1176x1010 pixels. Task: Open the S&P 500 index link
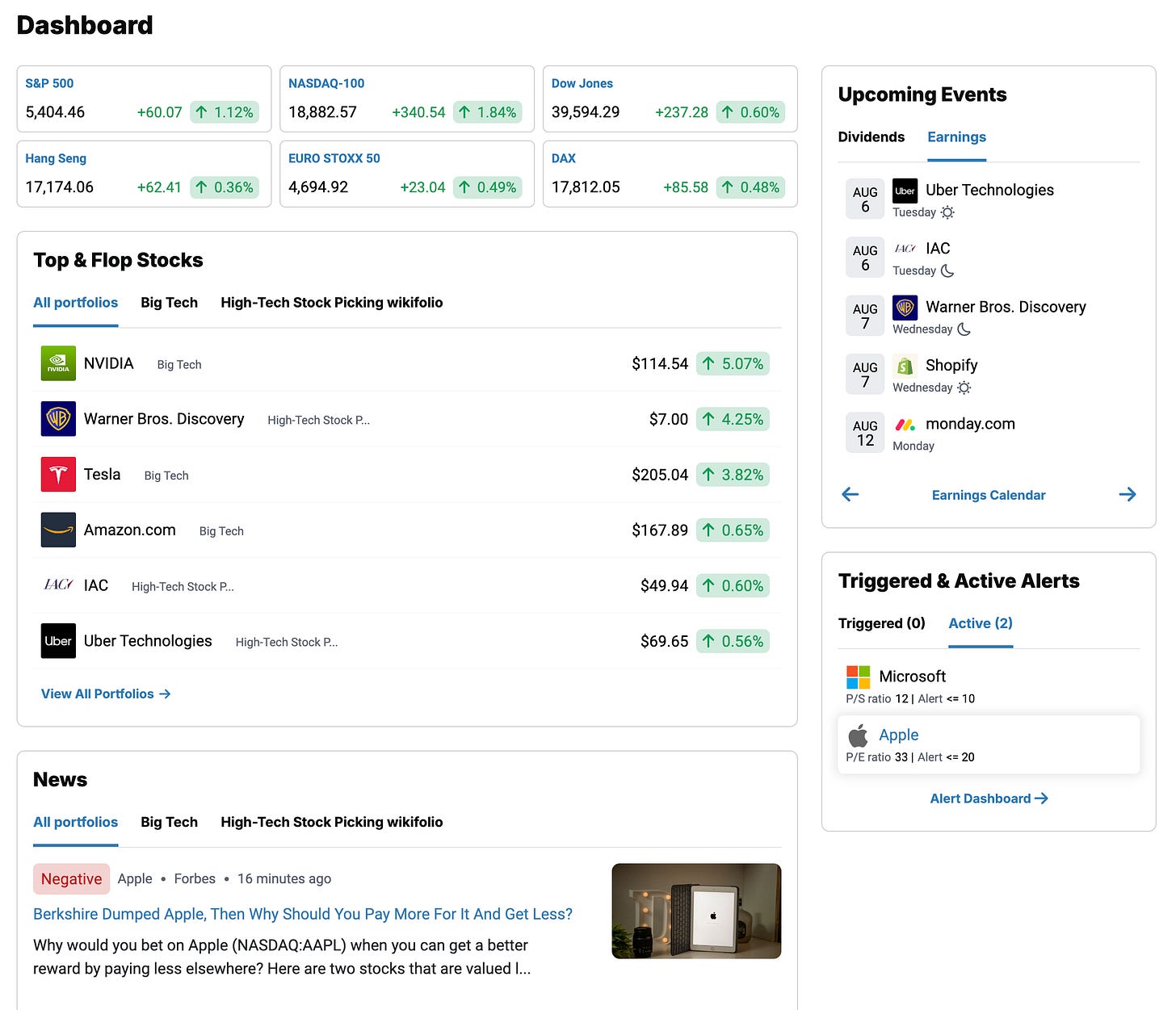49,83
